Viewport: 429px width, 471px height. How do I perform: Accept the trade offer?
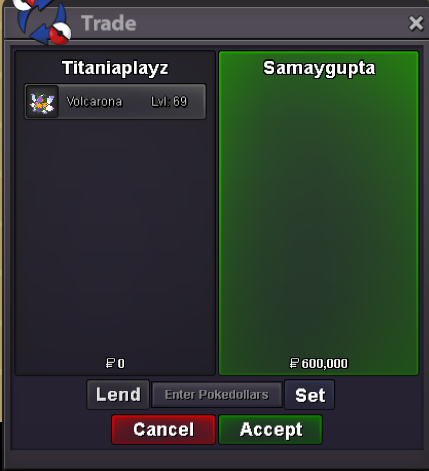270,429
